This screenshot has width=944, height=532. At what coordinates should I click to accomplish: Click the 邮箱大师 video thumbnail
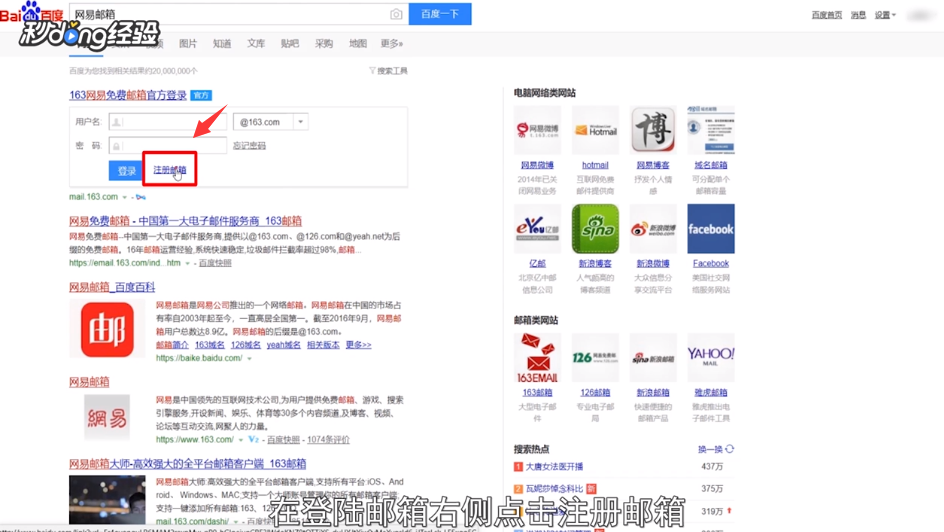107,500
